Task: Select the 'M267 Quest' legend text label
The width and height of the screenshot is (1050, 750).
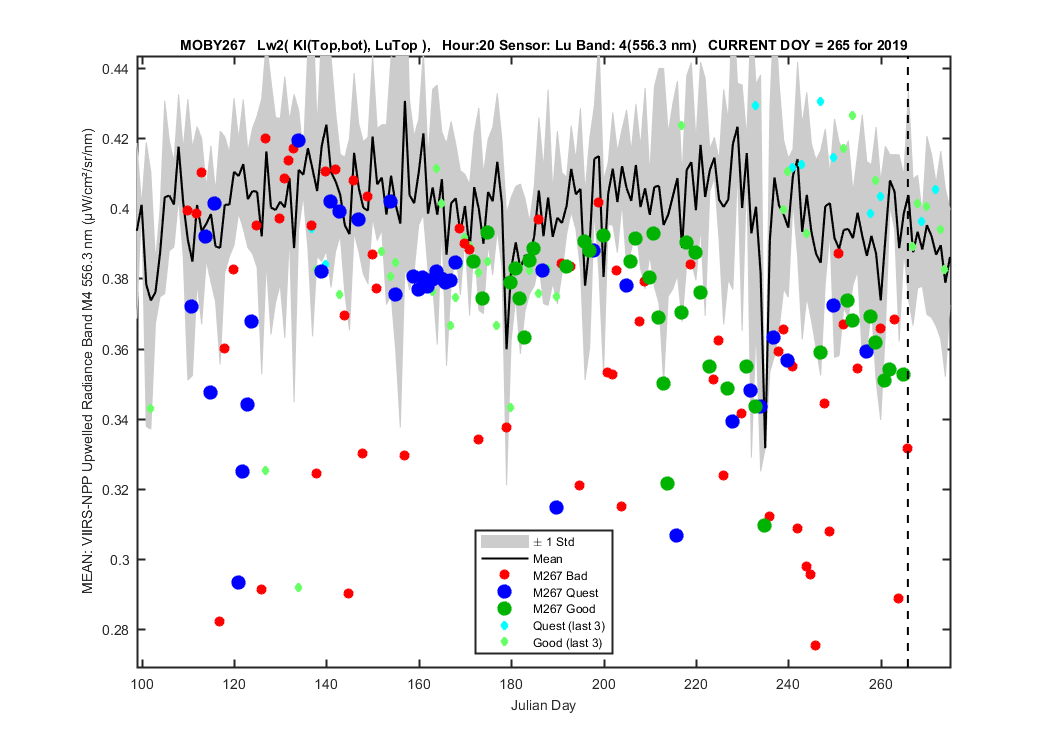Action: click(x=565, y=593)
